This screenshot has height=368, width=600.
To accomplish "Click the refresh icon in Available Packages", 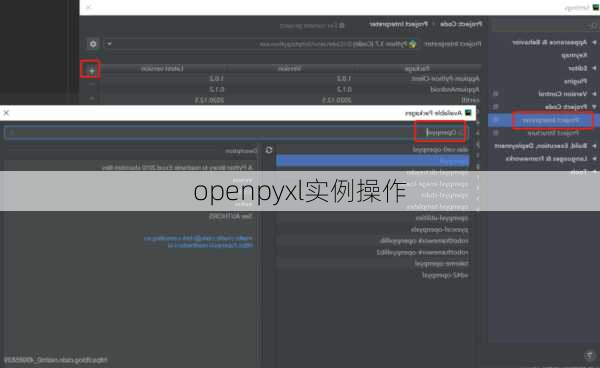I will pos(269,150).
